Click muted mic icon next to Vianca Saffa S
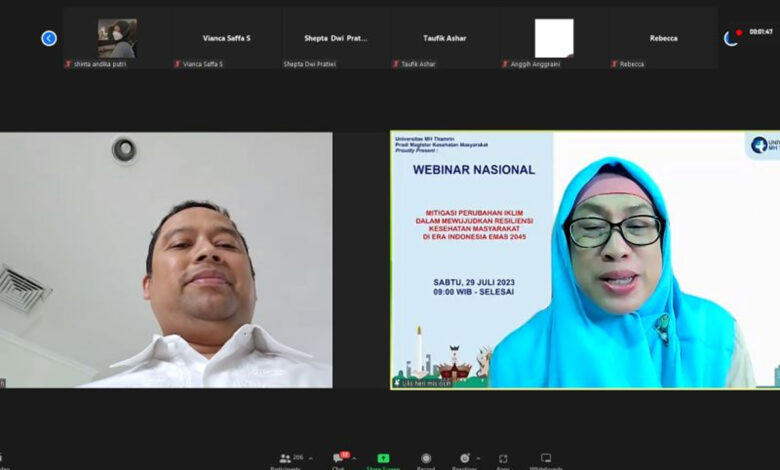The height and width of the screenshot is (470, 780). 178,64
